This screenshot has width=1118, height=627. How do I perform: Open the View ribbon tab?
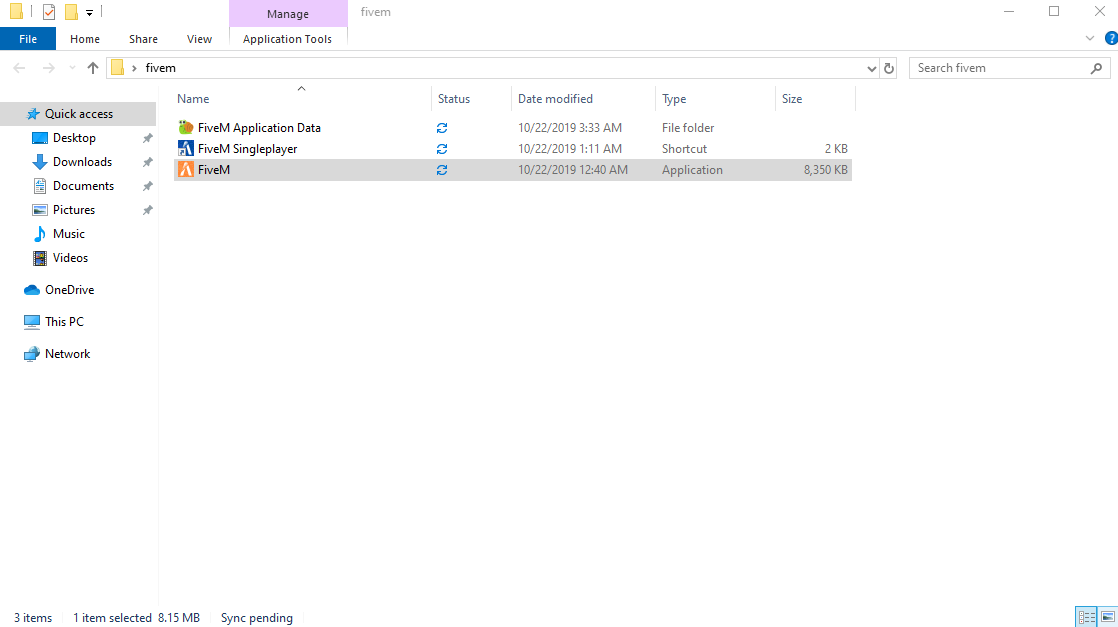coord(199,39)
